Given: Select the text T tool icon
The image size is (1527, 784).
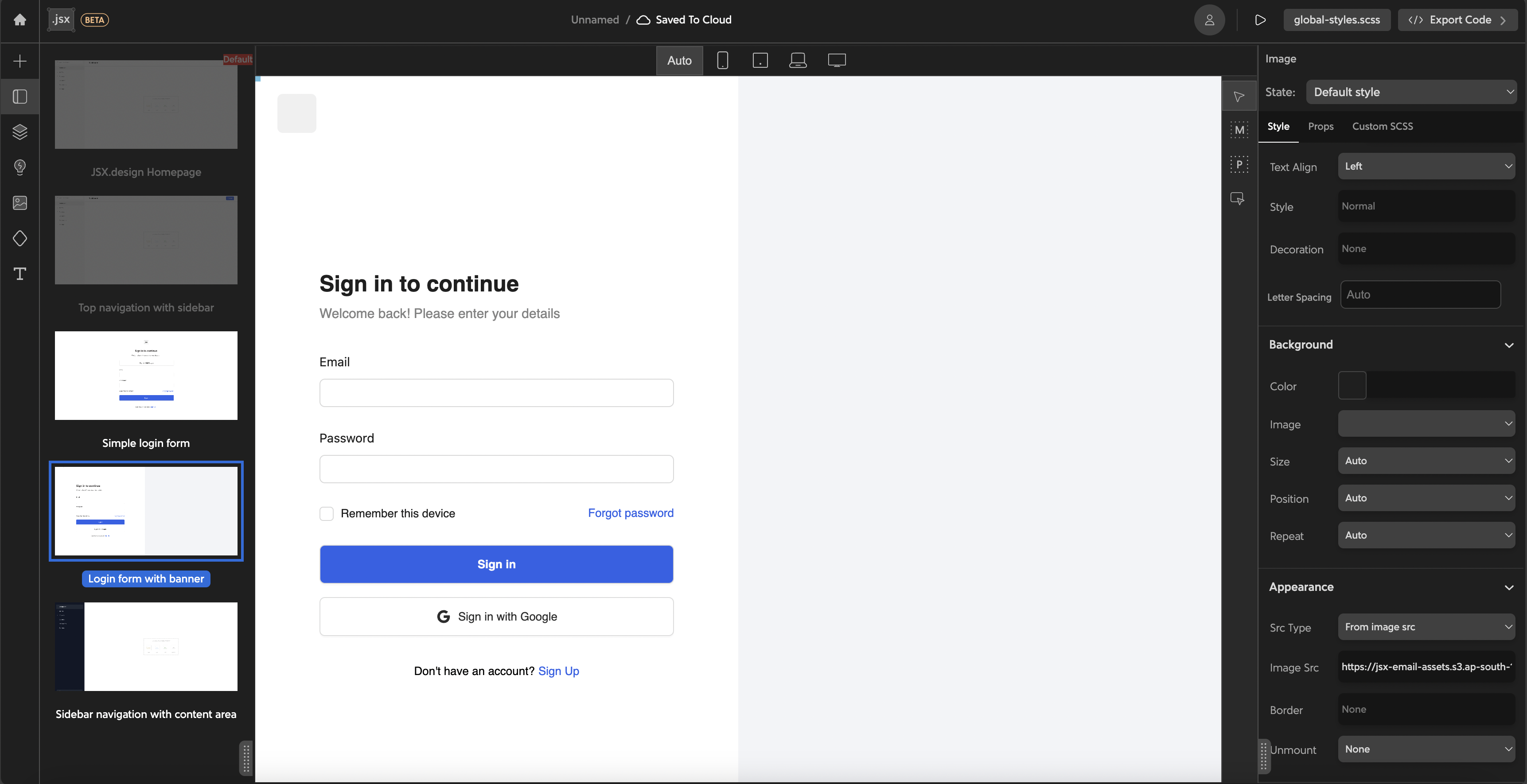Looking at the screenshot, I should 19,274.
